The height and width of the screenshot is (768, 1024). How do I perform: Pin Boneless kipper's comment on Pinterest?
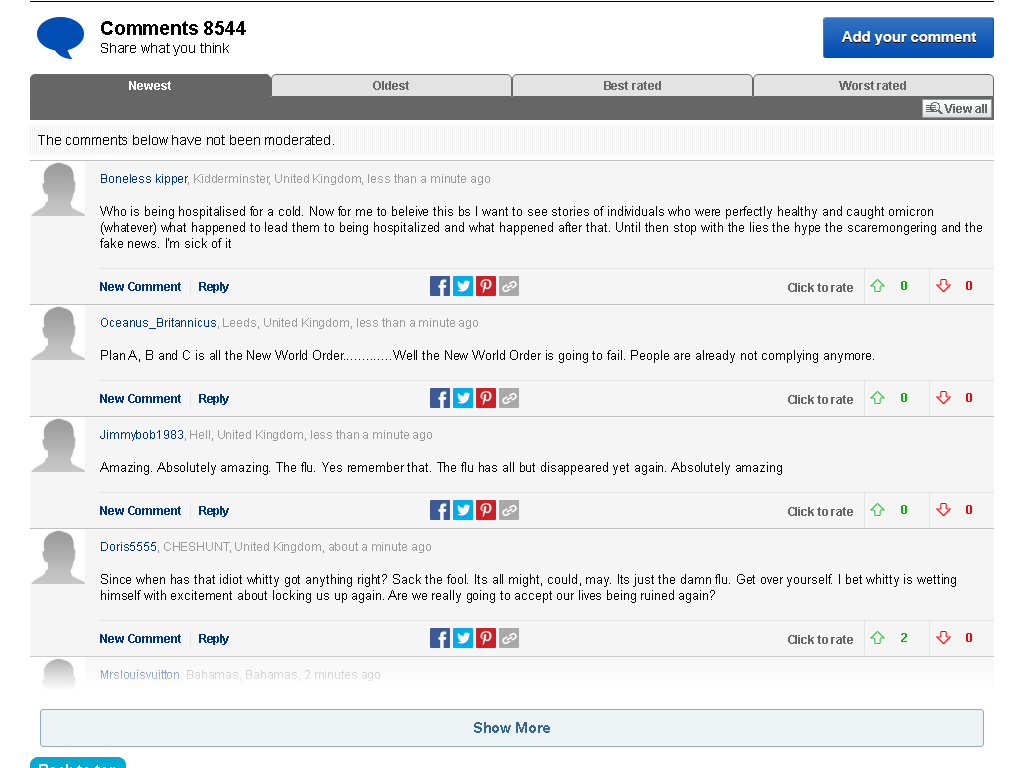click(486, 286)
